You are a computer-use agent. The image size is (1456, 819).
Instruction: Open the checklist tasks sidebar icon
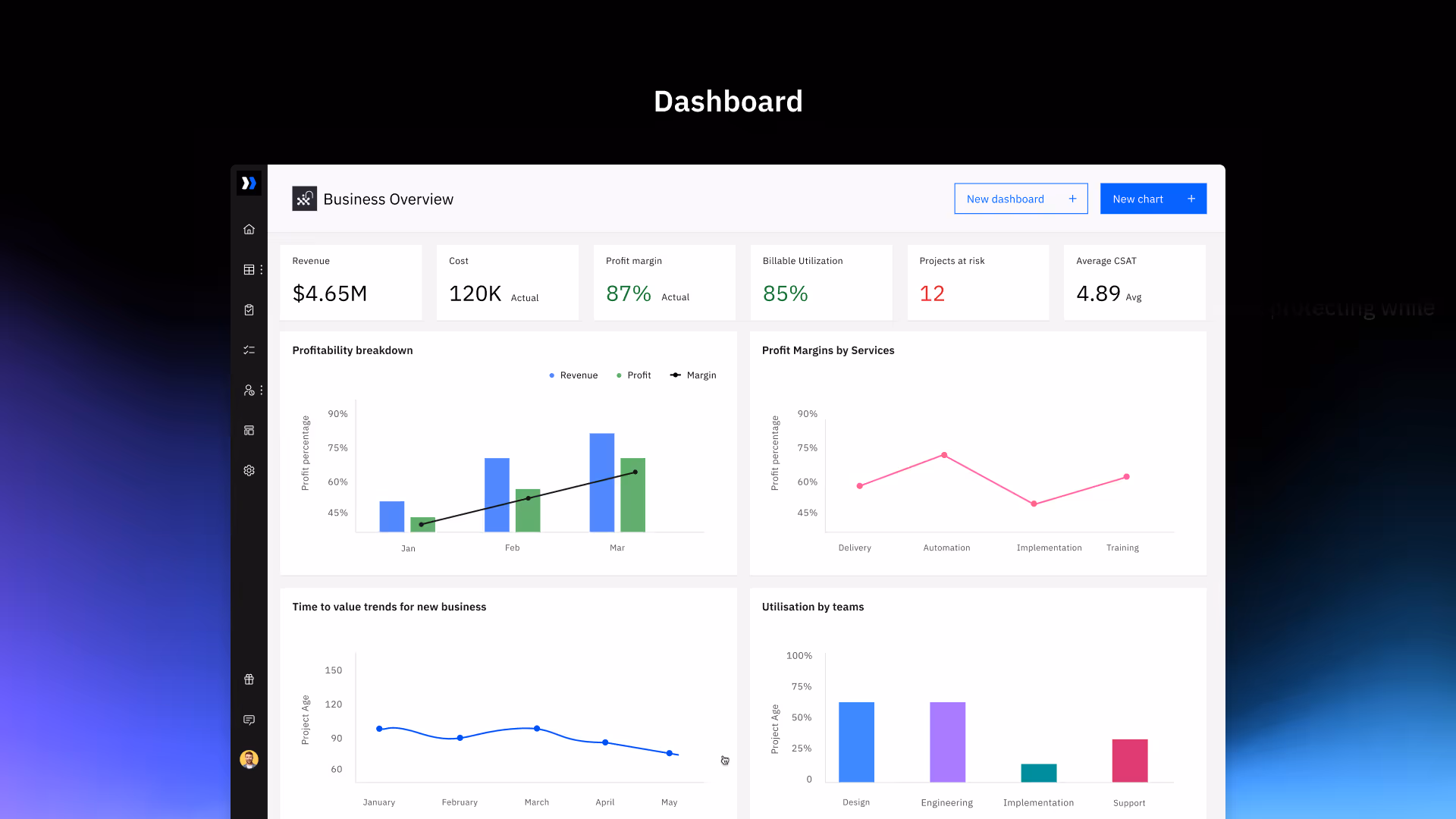pyautogui.click(x=249, y=350)
